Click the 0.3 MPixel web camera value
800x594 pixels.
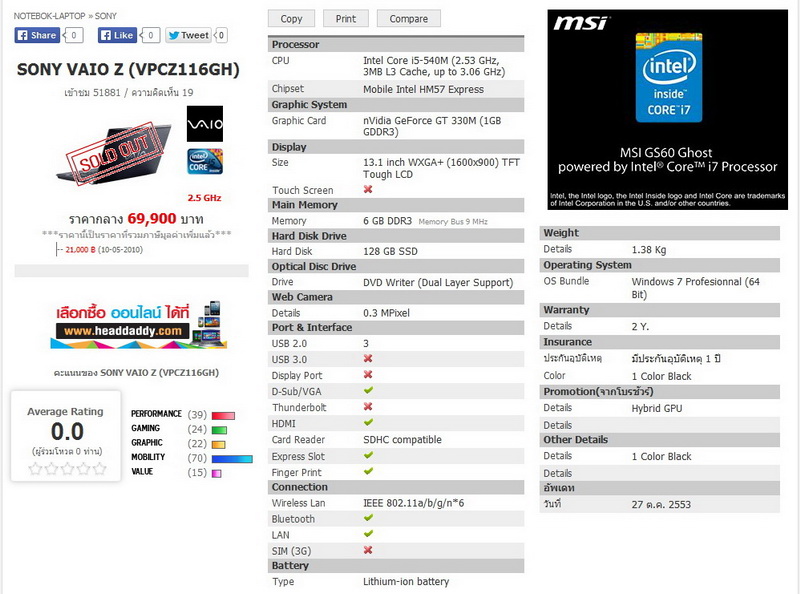386,313
